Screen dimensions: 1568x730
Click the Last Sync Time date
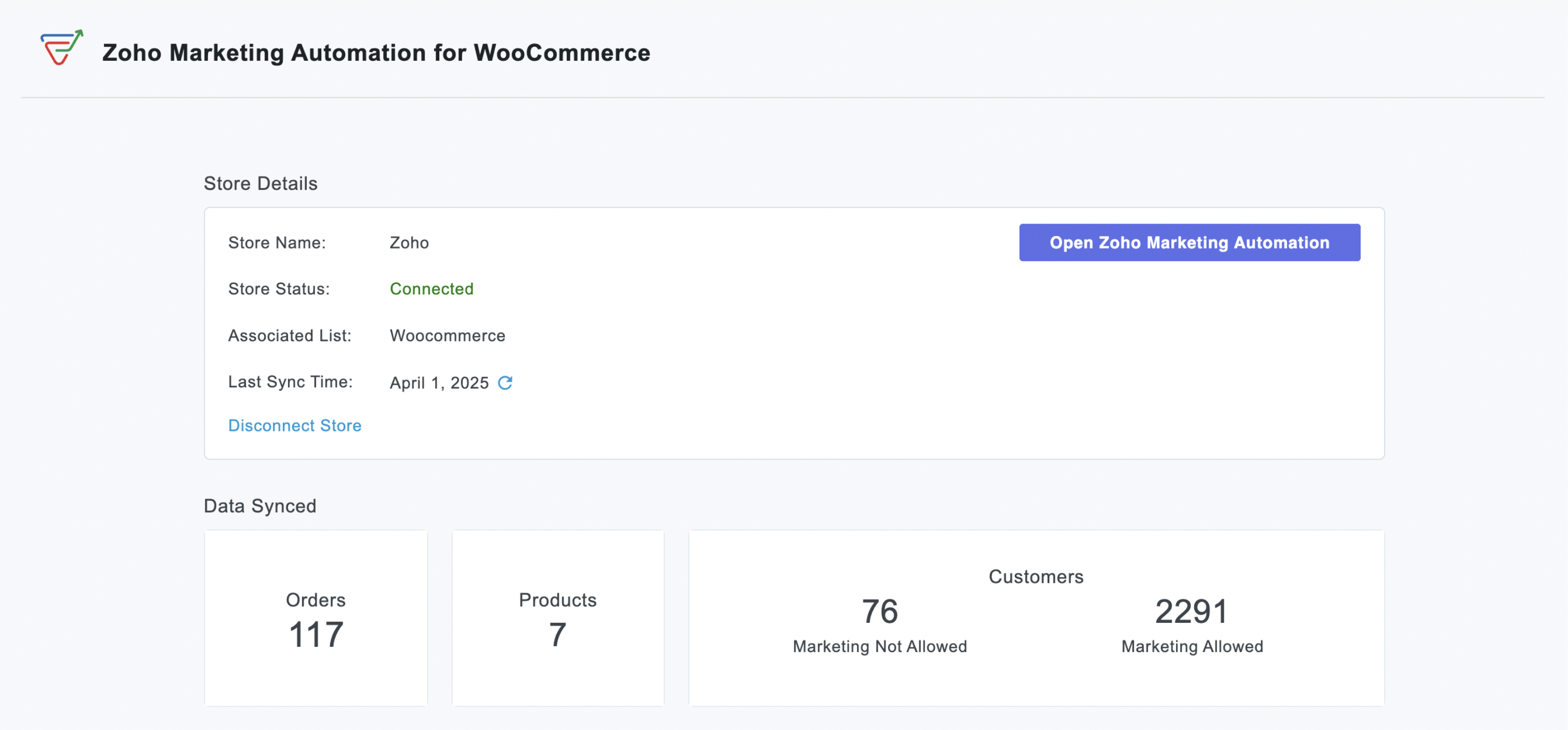(x=438, y=382)
